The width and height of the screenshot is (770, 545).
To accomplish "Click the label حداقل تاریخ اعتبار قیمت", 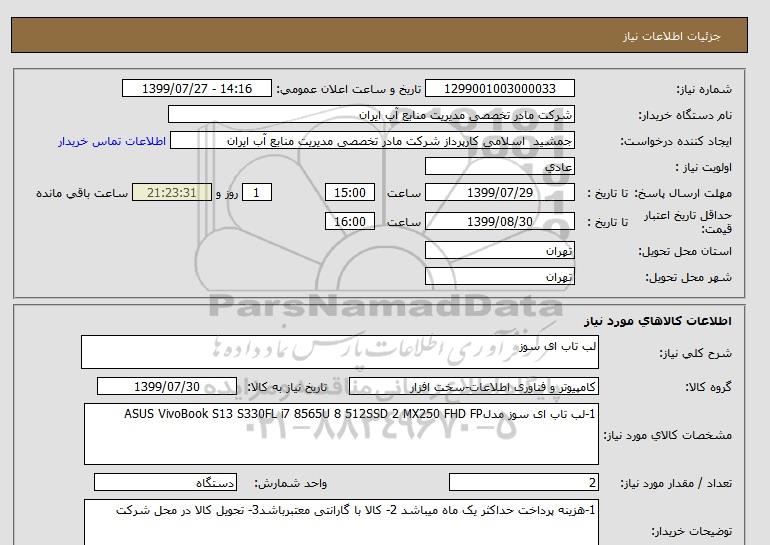I will click(688, 222).
